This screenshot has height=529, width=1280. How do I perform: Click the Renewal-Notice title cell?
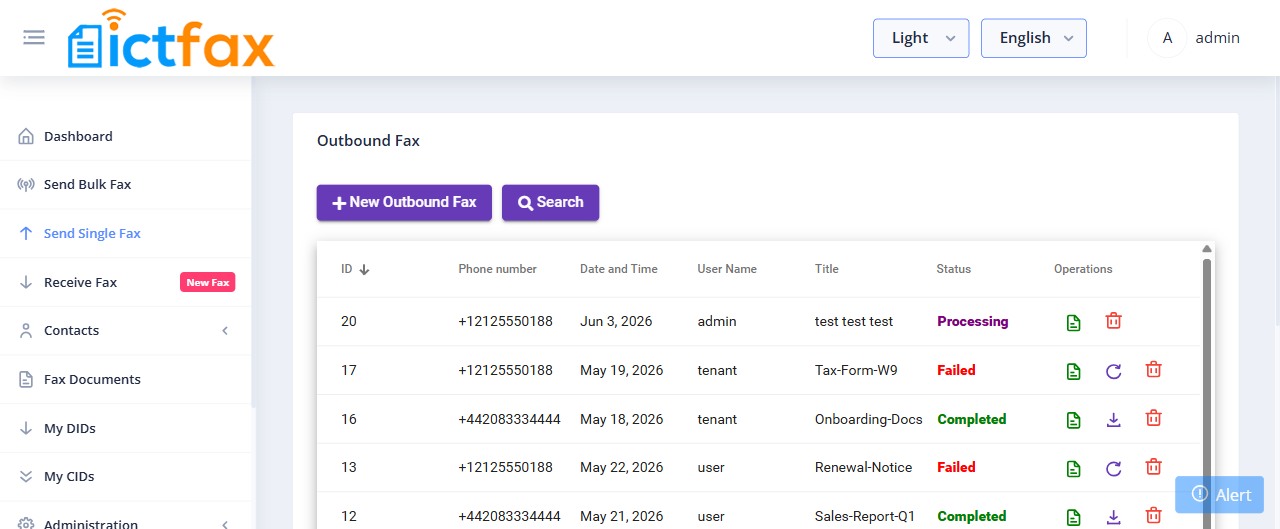tap(864, 468)
